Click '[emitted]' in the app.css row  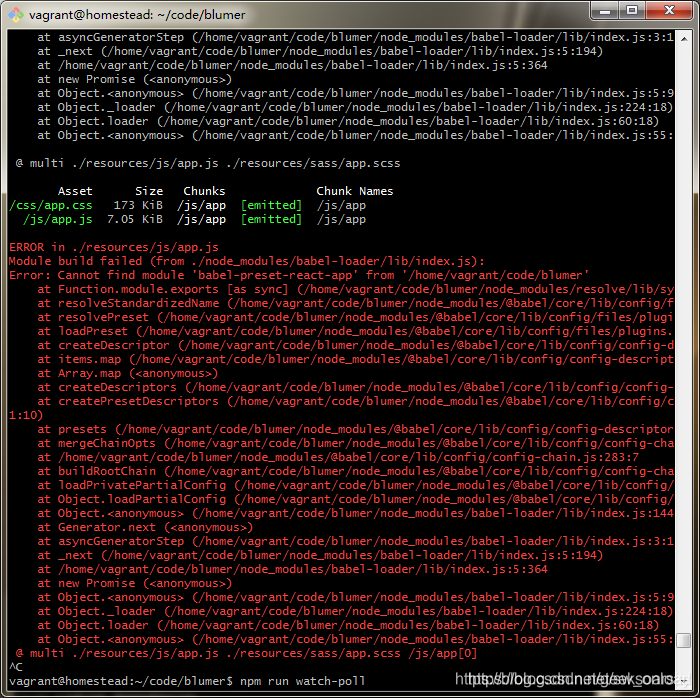click(271, 205)
